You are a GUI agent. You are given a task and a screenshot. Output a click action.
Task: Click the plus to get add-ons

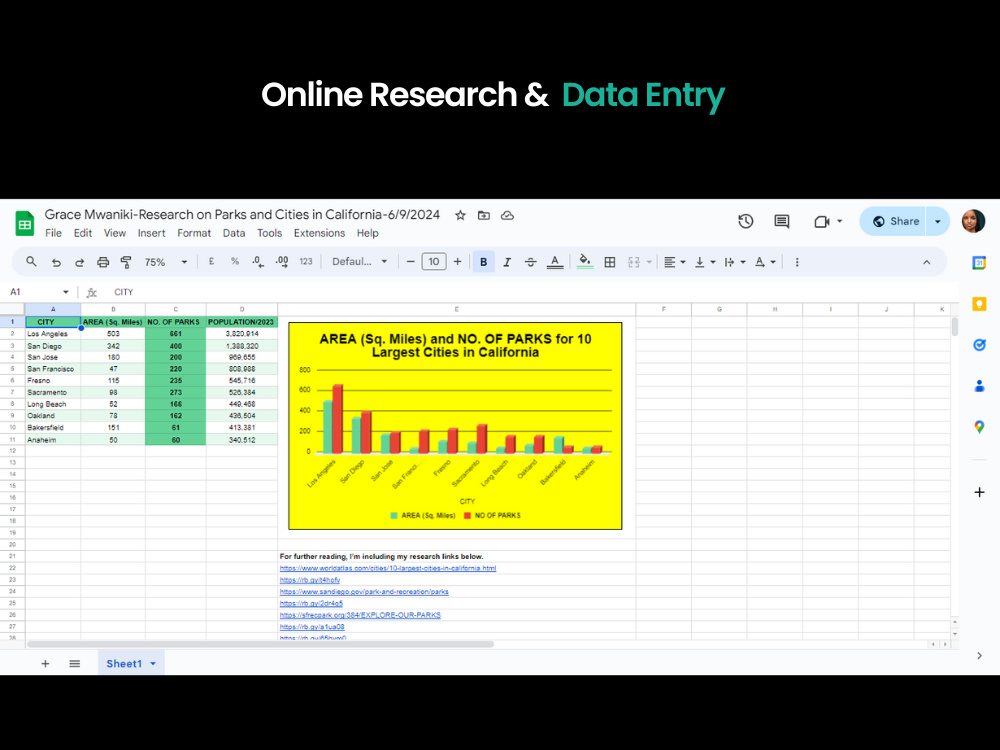tap(980, 492)
